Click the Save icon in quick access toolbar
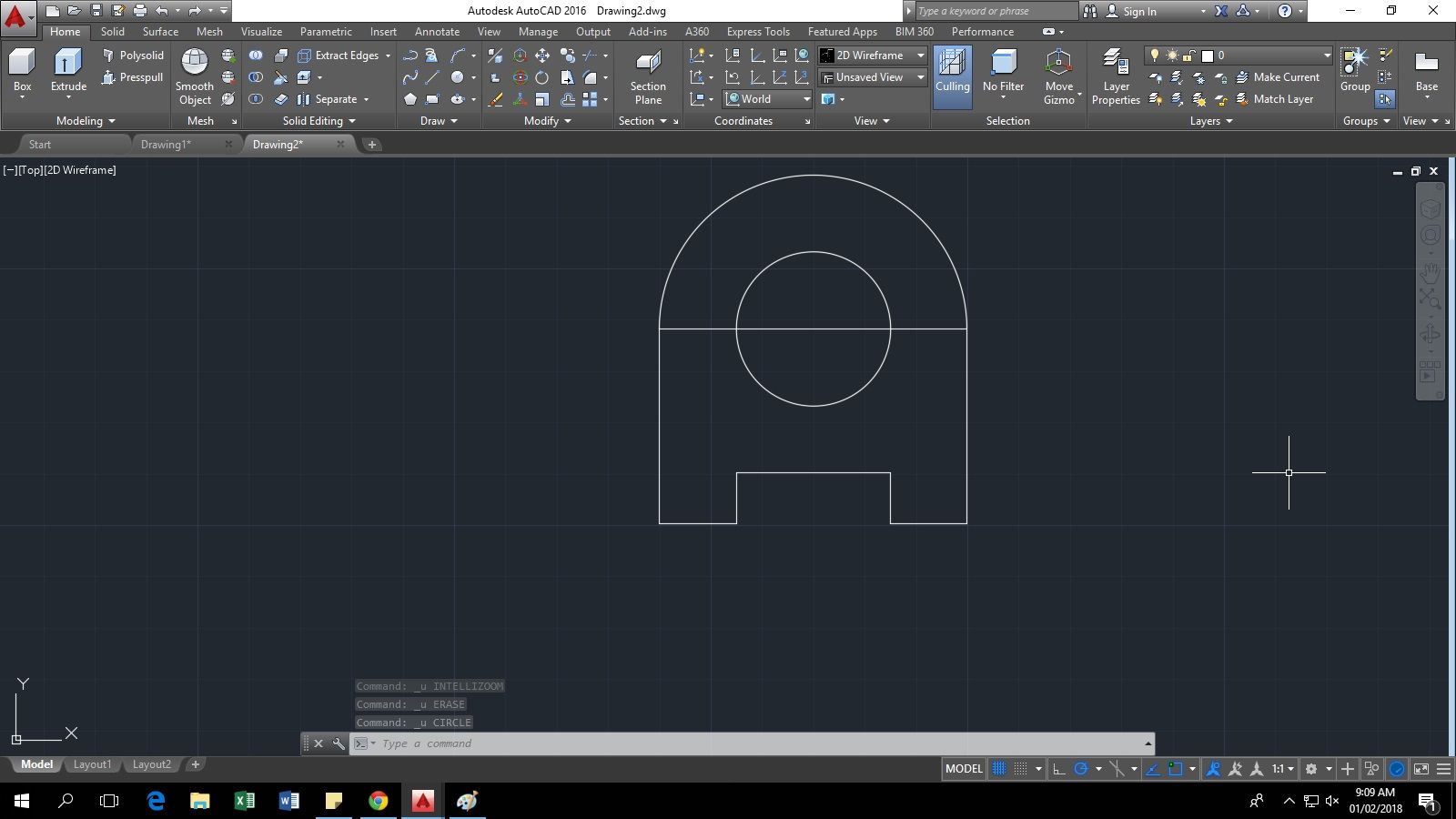 [96, 11]
